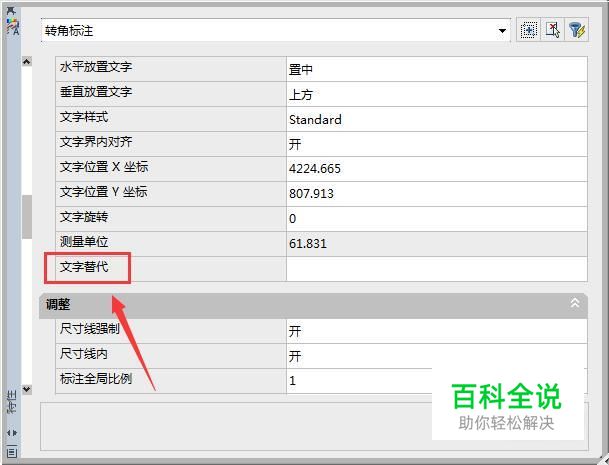This screenshot has height=465, width=609.
Task: Open the 转角标注 object type dropdown
Action: [276, 30]
